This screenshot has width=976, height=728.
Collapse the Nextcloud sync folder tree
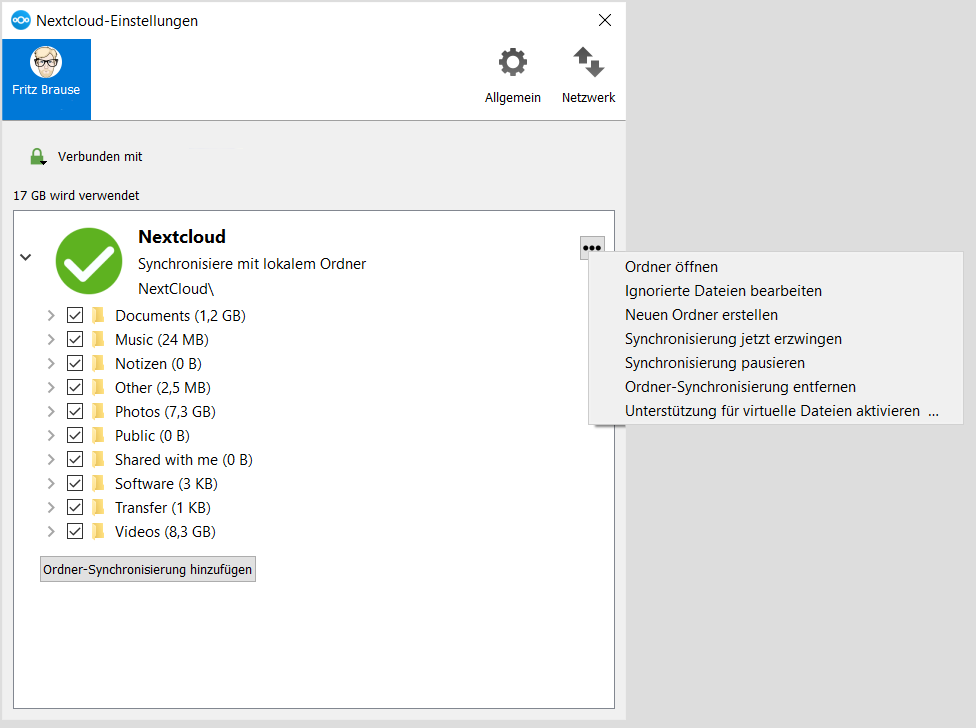[26, 257]
